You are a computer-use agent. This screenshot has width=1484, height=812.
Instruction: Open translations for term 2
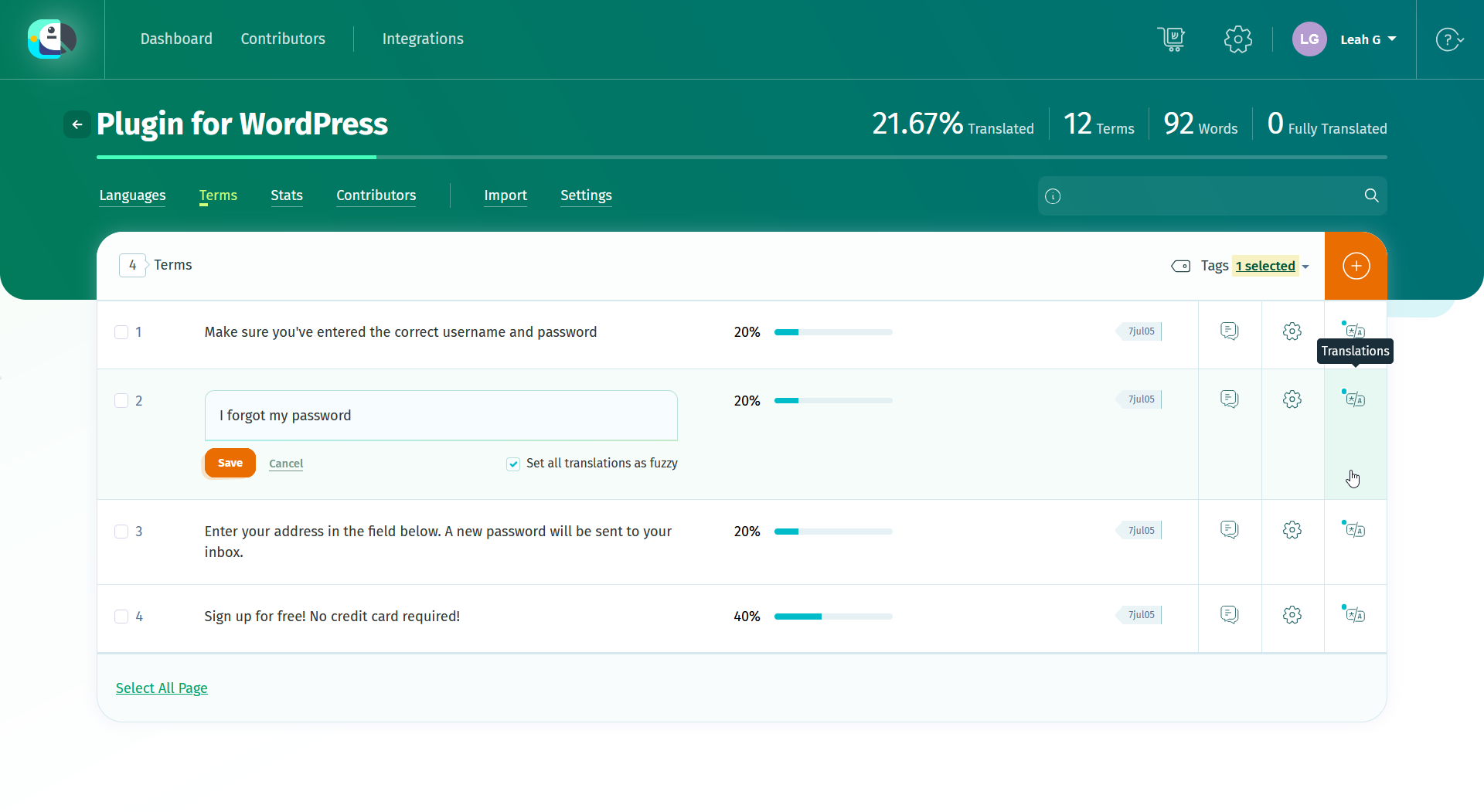pyautogui.click(x=1355, y=399)
